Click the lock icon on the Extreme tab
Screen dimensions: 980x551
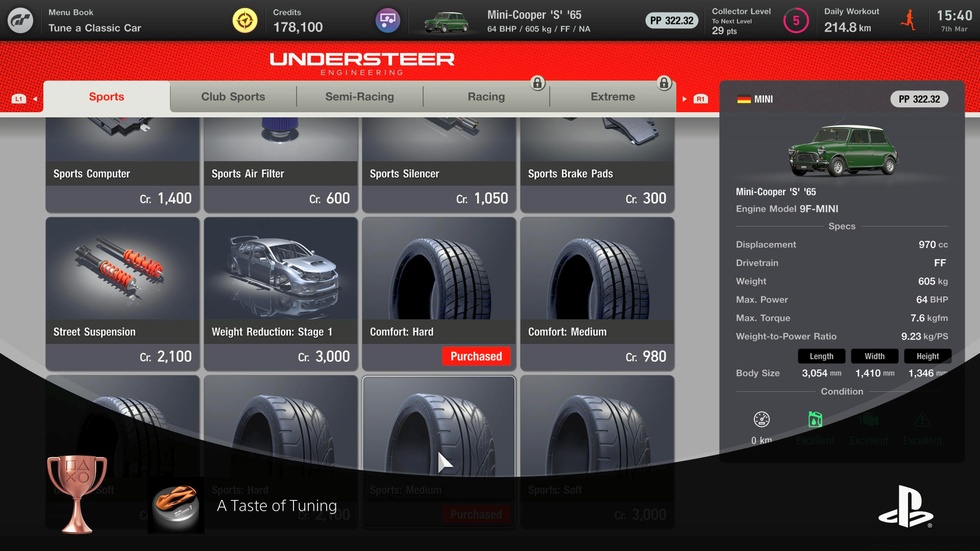(x=664, y=83)
